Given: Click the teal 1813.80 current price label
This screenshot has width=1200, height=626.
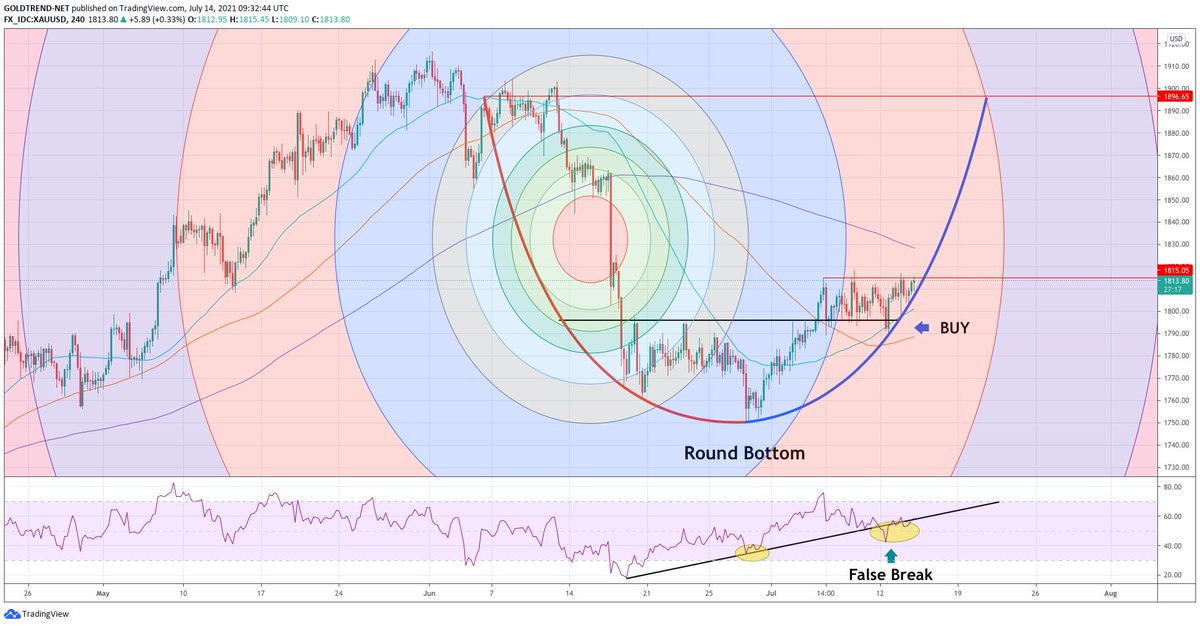Looking at the screenshot, I should click(1174, 282).
